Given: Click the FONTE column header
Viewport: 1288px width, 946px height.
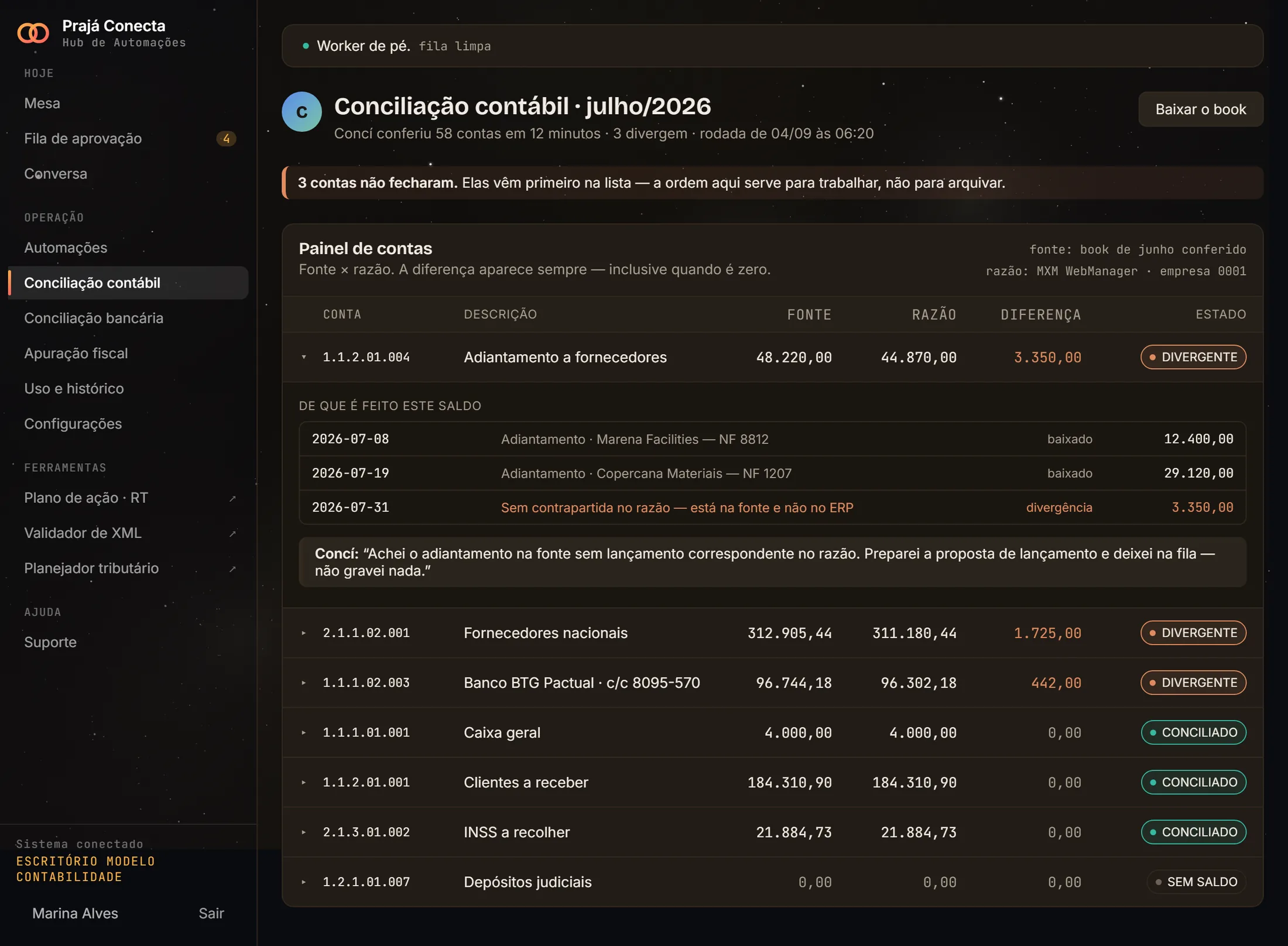Looking at the screenshot, I should pos(809,315).
